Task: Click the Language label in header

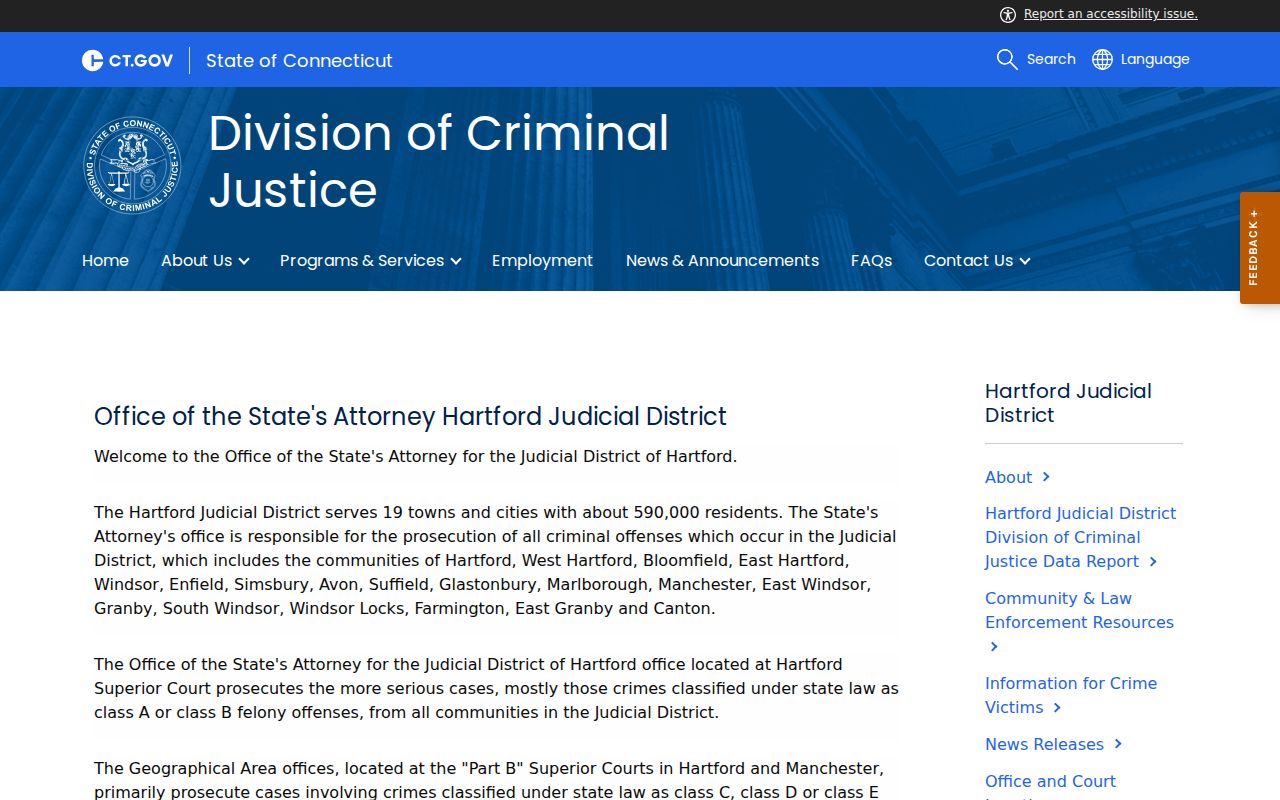Action: pyautogui.click(x=1155, y=59)
